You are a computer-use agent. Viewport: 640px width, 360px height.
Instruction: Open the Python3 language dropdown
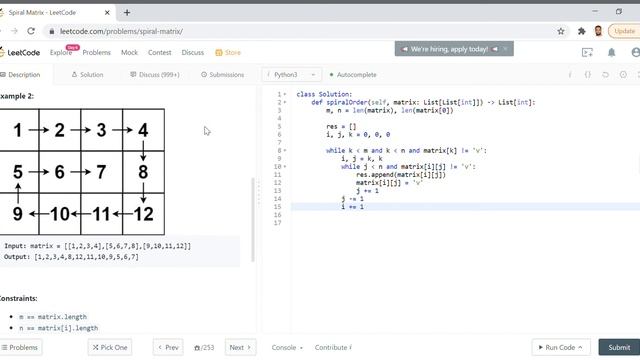click(291, 75)
